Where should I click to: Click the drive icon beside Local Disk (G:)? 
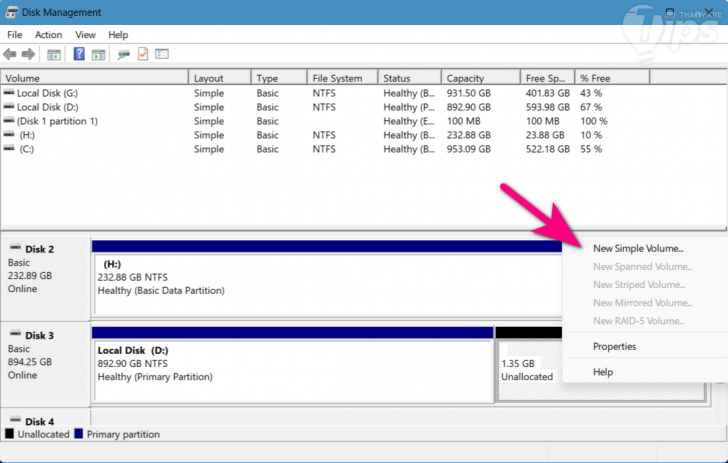[9, 93]
